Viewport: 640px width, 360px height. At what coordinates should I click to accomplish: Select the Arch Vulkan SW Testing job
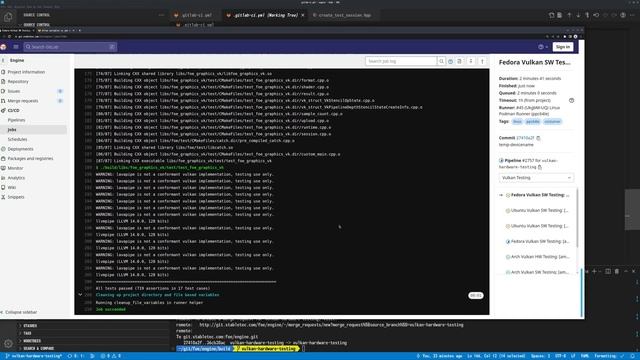[537, 272]
